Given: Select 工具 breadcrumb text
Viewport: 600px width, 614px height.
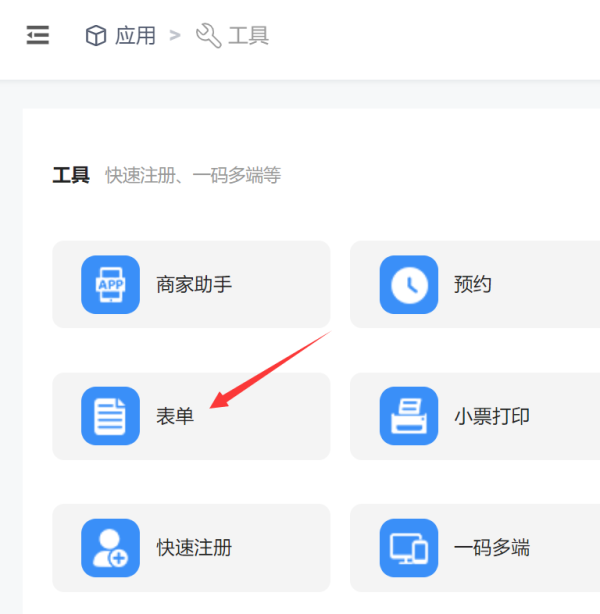Looking at the screenshot, I should point(248,37).
